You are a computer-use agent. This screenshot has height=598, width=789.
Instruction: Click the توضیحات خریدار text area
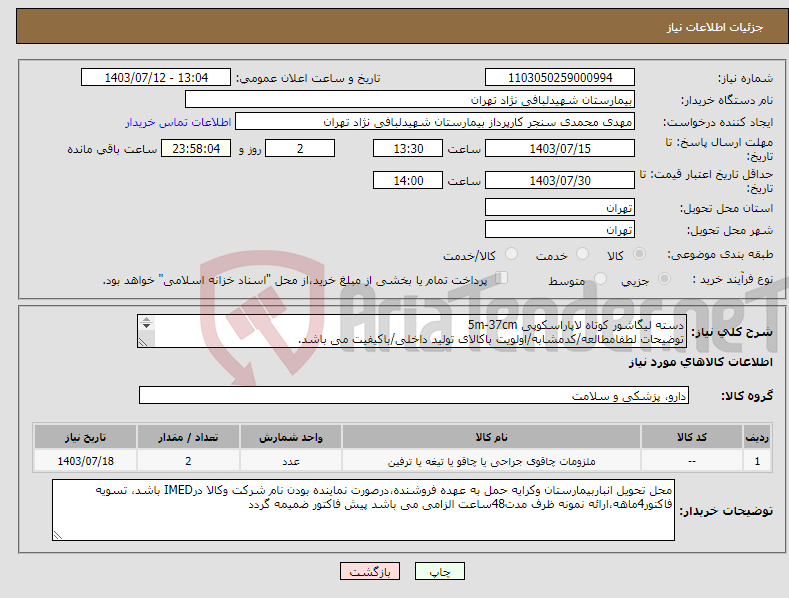(363, 510)
